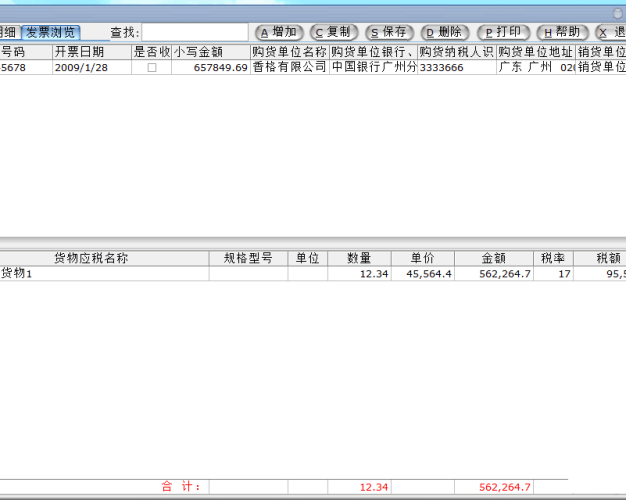Image resolution: width=626 pixels, height=500 pixels.
Task: Switch to the 发票浏览 tab
Action: 50,32
